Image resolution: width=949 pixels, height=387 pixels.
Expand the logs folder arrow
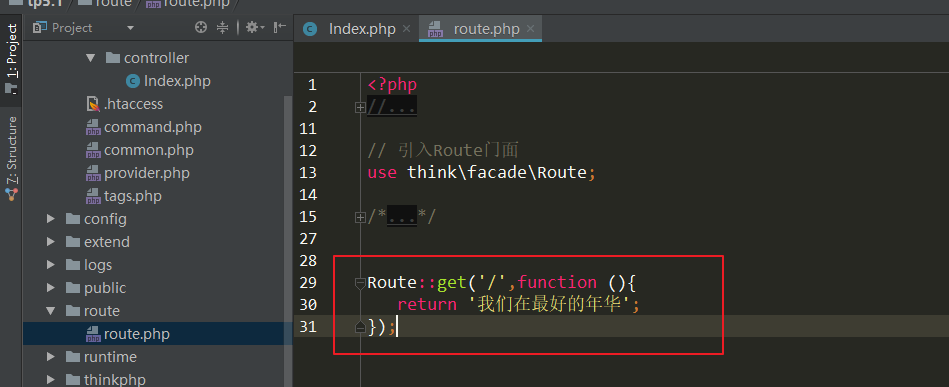pos(51,265)
